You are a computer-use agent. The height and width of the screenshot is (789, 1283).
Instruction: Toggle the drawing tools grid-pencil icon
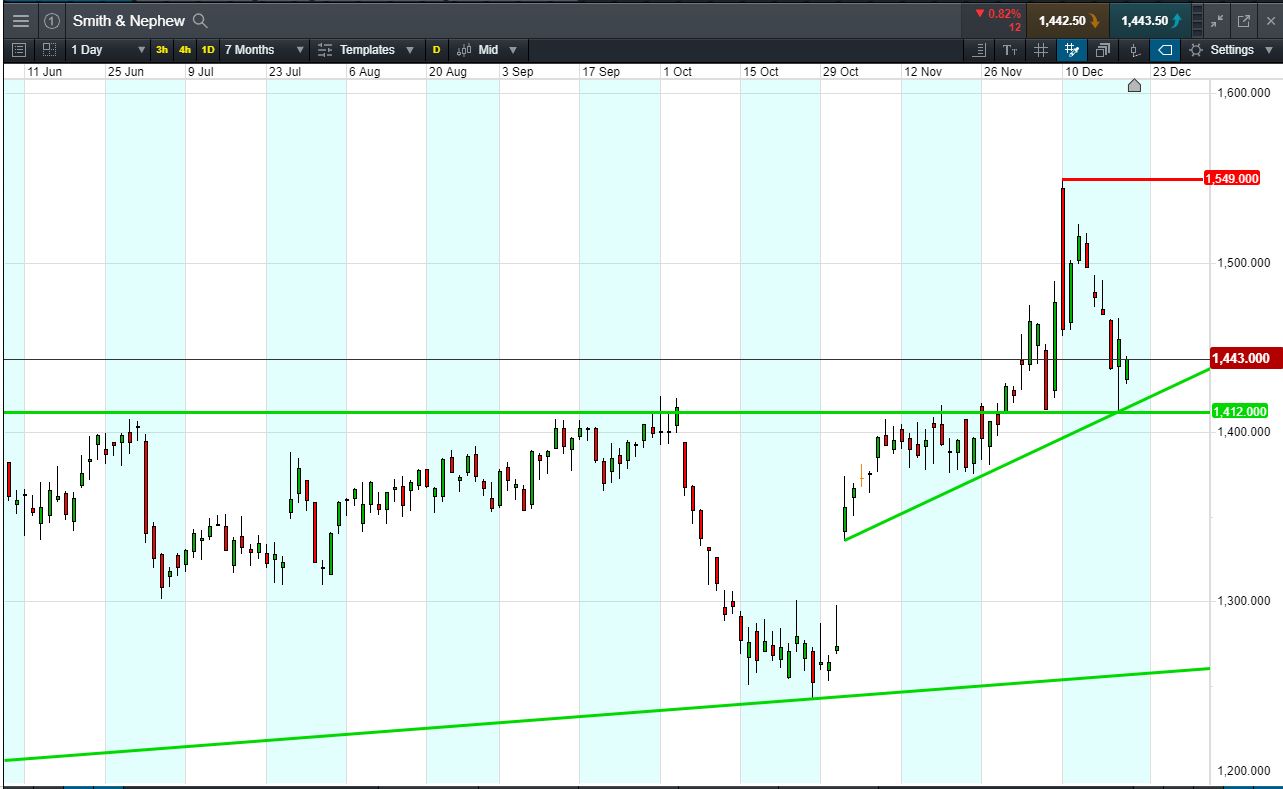[1072, 50]
